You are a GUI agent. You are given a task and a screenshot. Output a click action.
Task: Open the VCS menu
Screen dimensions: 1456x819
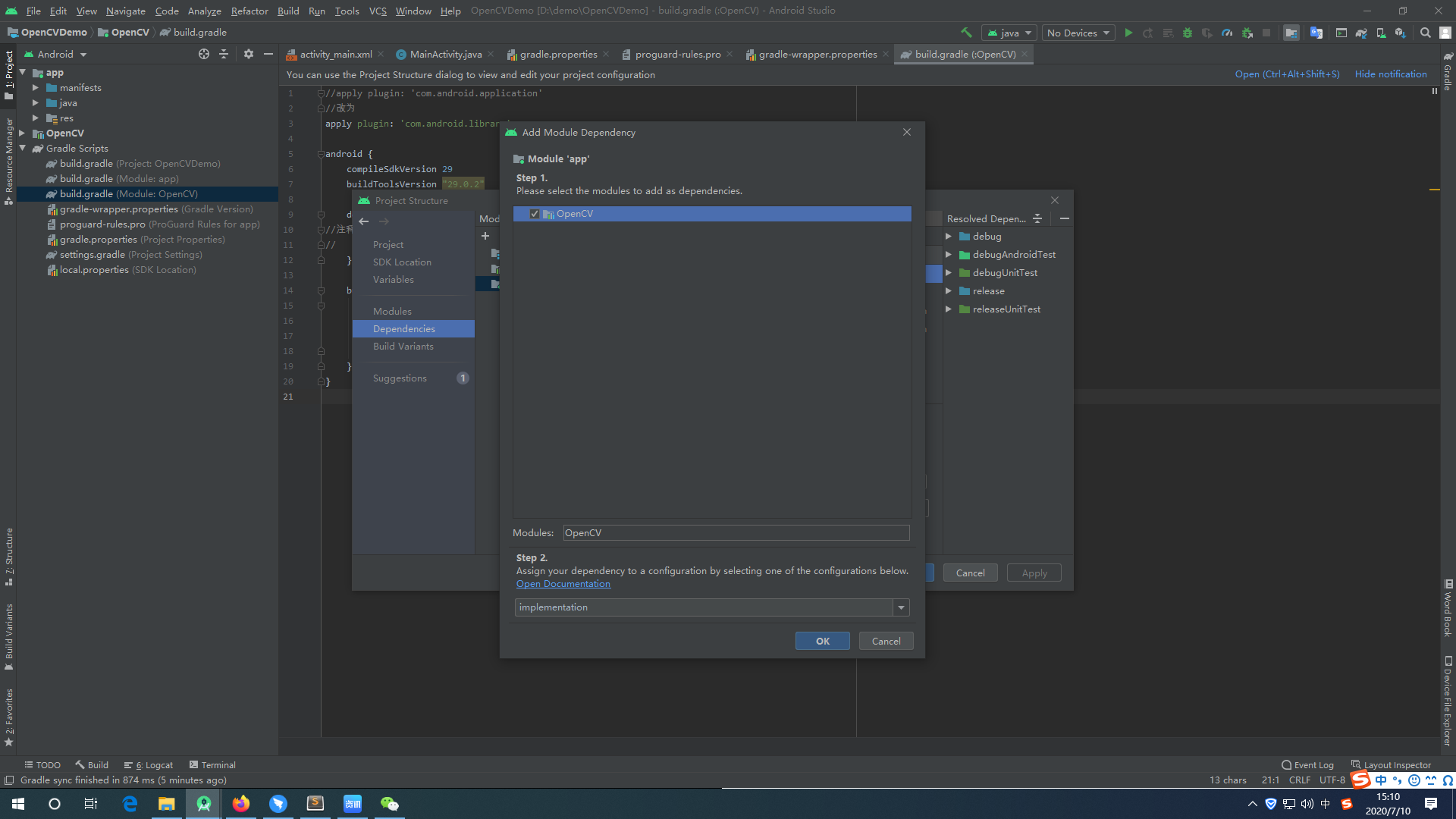377,11
